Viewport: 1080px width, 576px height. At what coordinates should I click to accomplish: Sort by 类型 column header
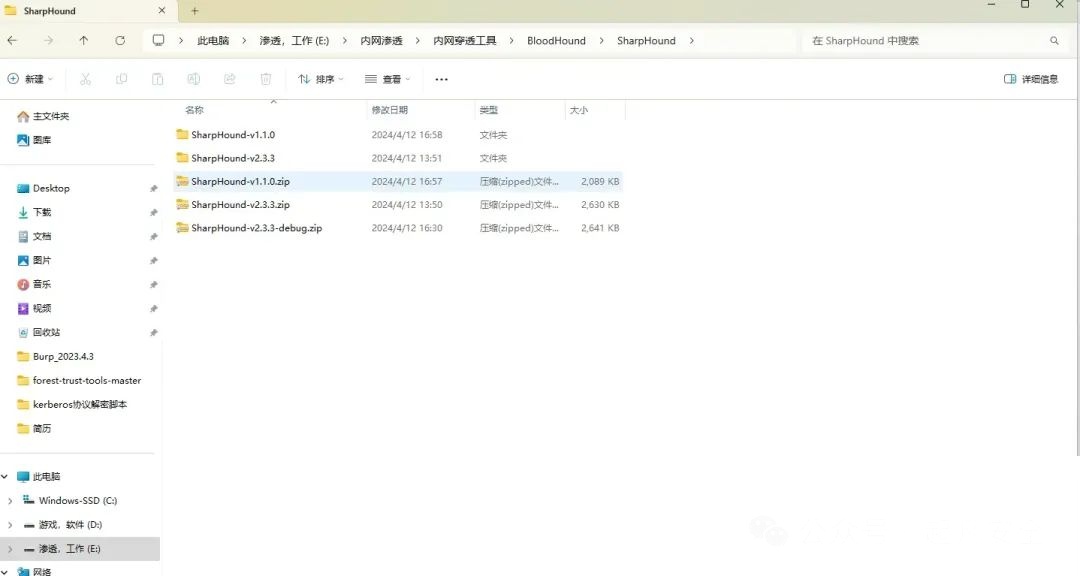pyautogui.click(x=489, y=110)
